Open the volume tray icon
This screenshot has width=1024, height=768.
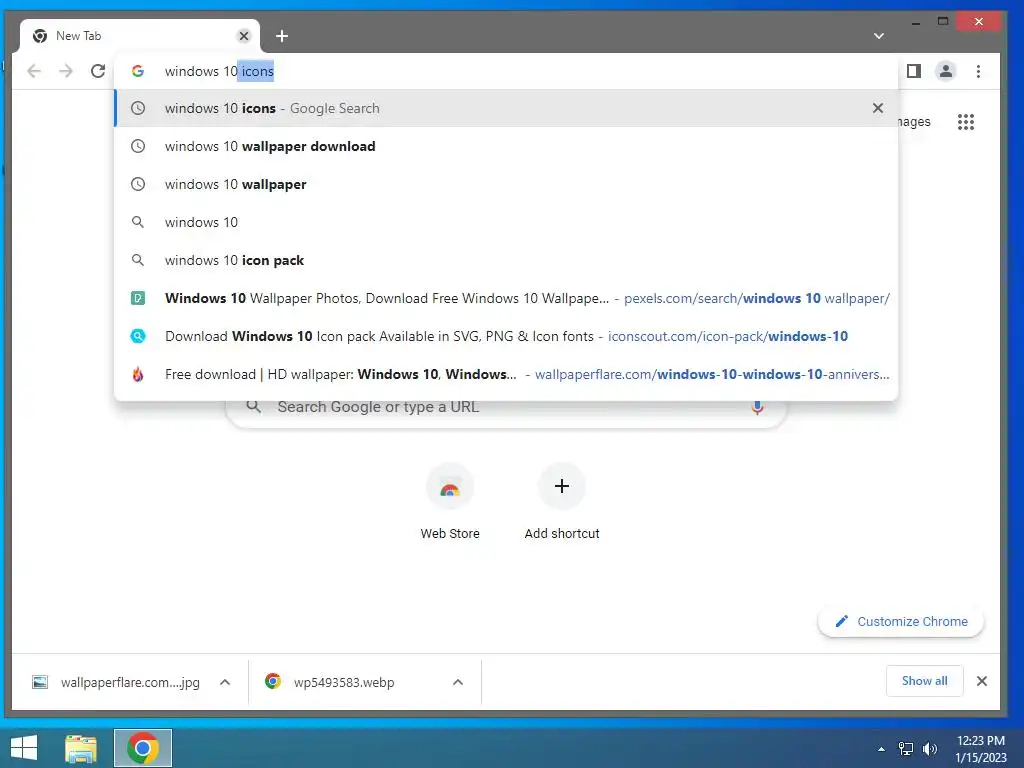(x=930, y=749)
